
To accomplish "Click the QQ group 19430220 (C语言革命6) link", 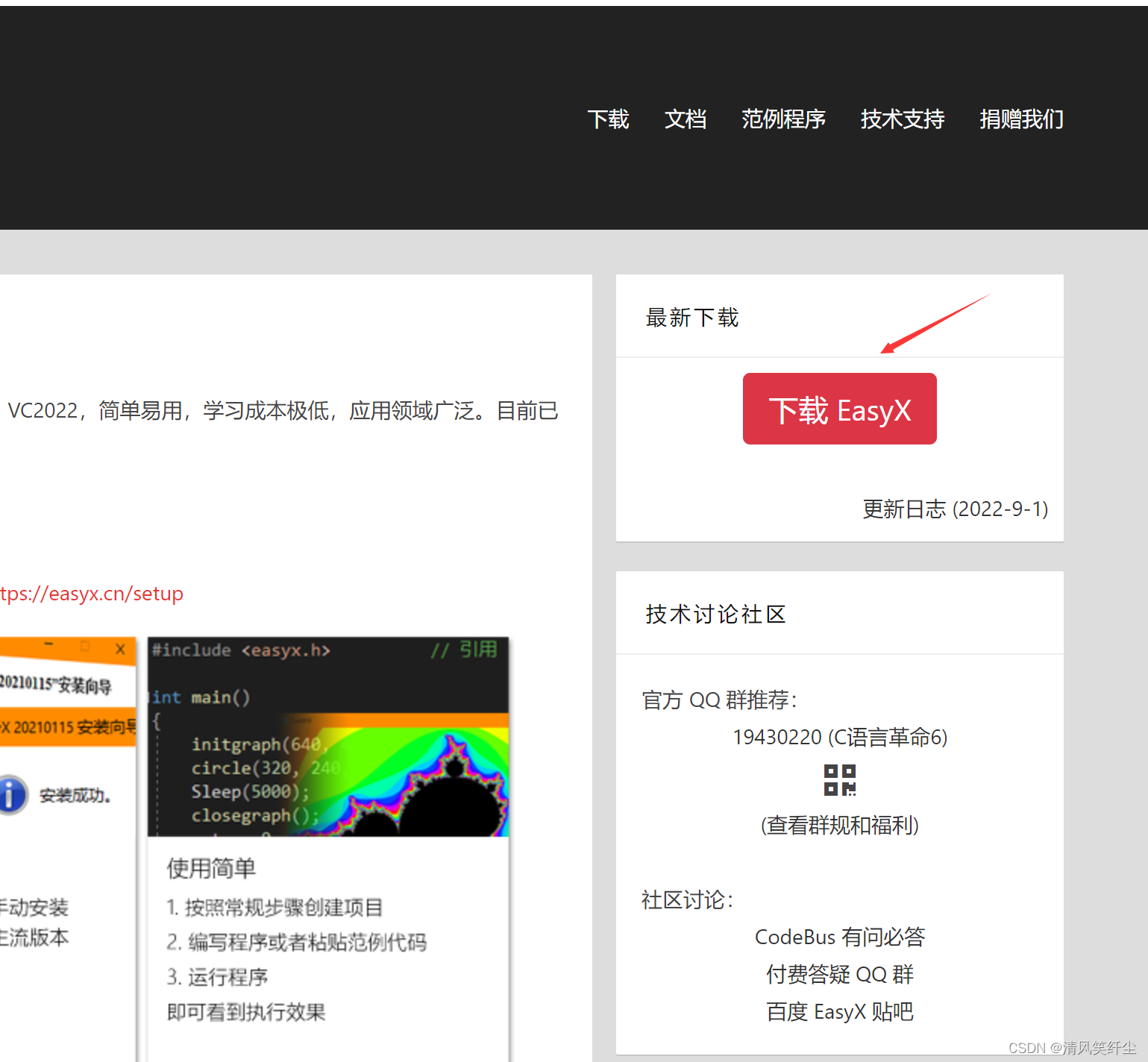I will tap(840, 738).
